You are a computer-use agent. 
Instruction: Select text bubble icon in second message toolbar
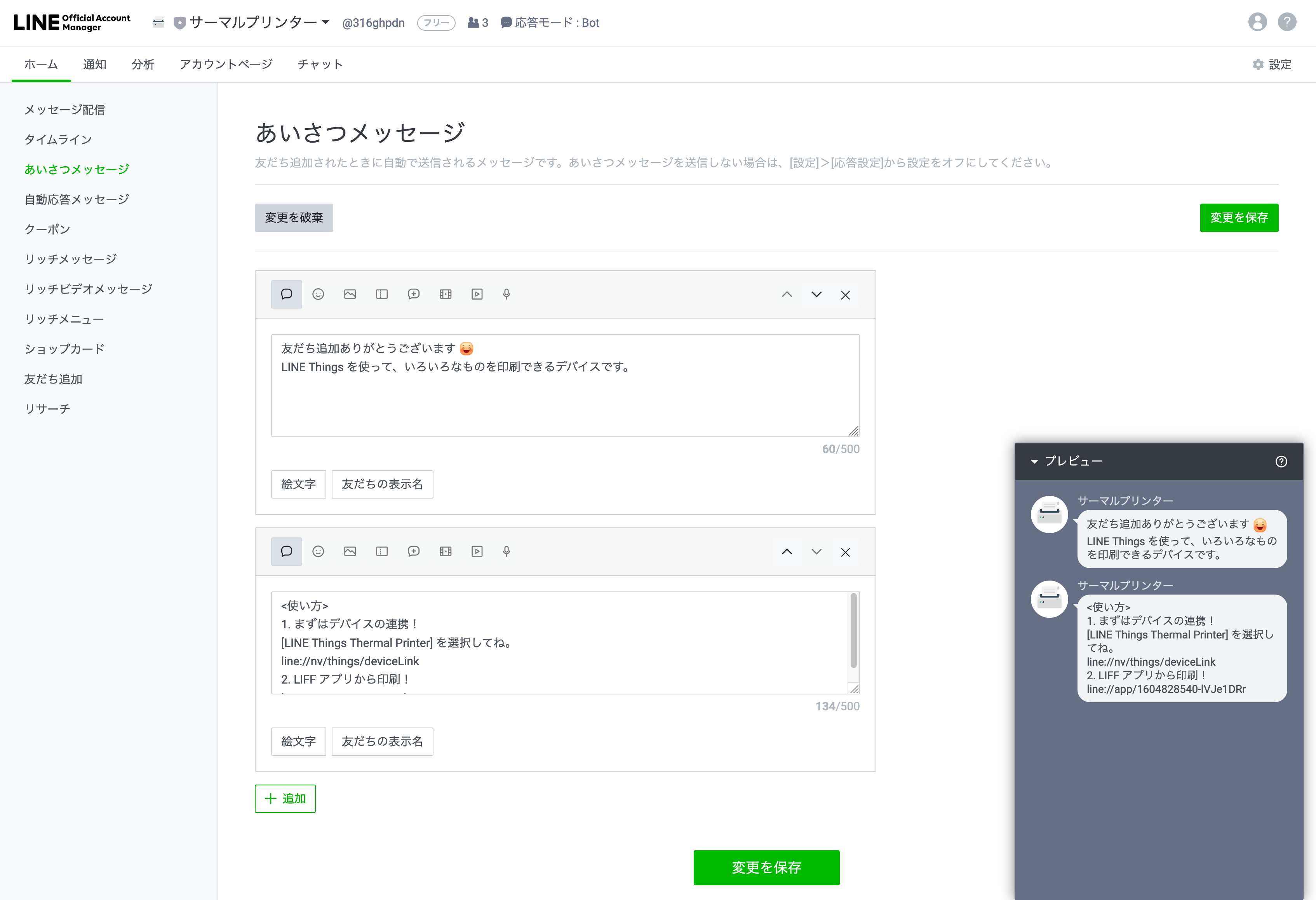(x=287, y=551)
